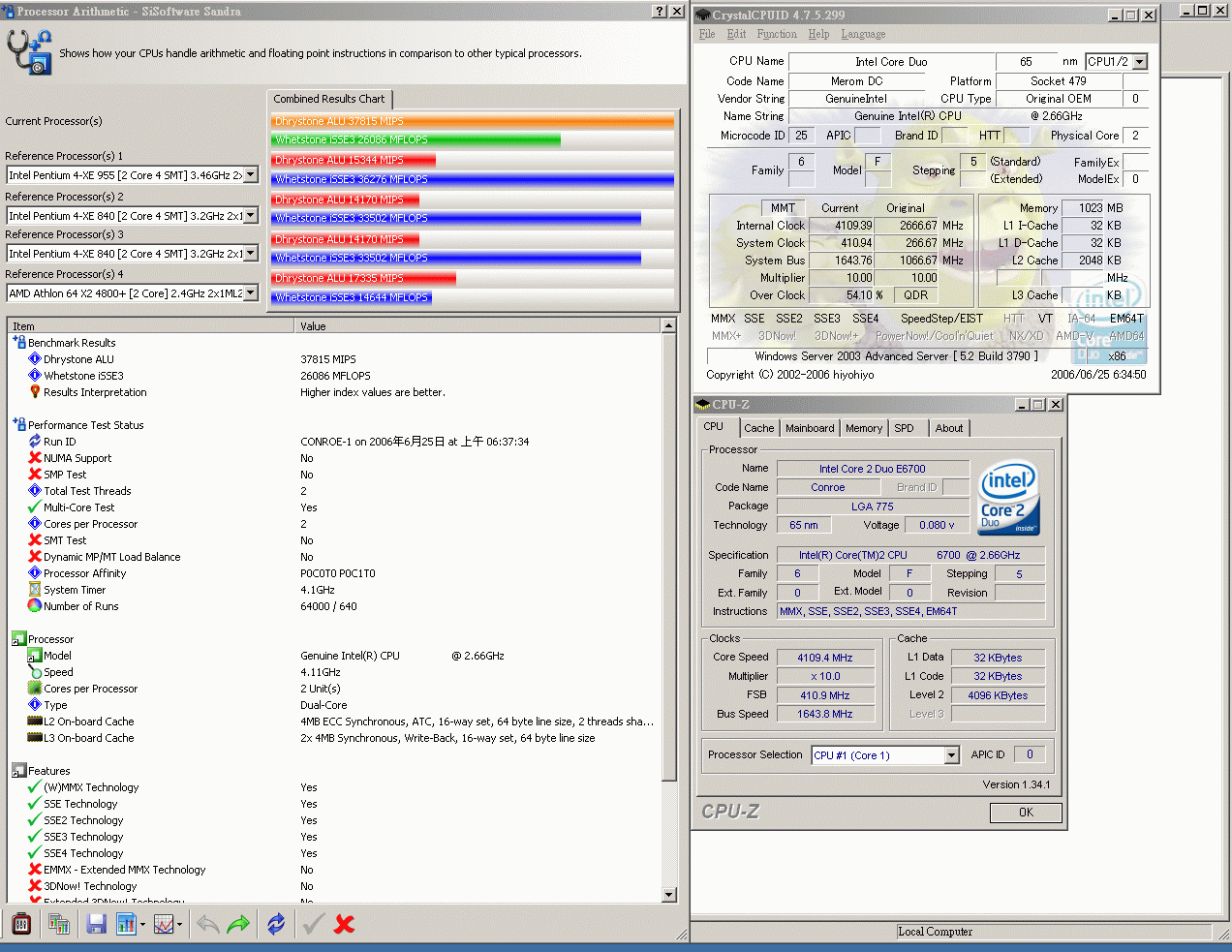Go forward with the green arrow icon
The width and height of the screenshot is (1232, 952).
coord(238,925)
